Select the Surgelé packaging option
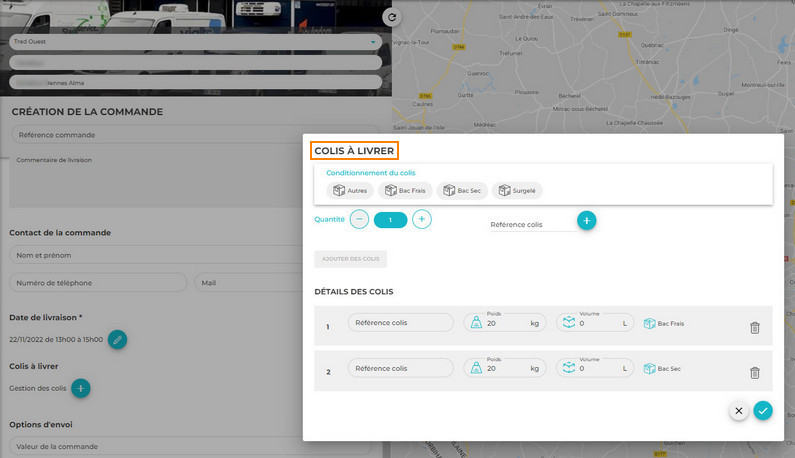Image resolution: width=795 pixels, height=458 pixels. (x=517, y=190)
